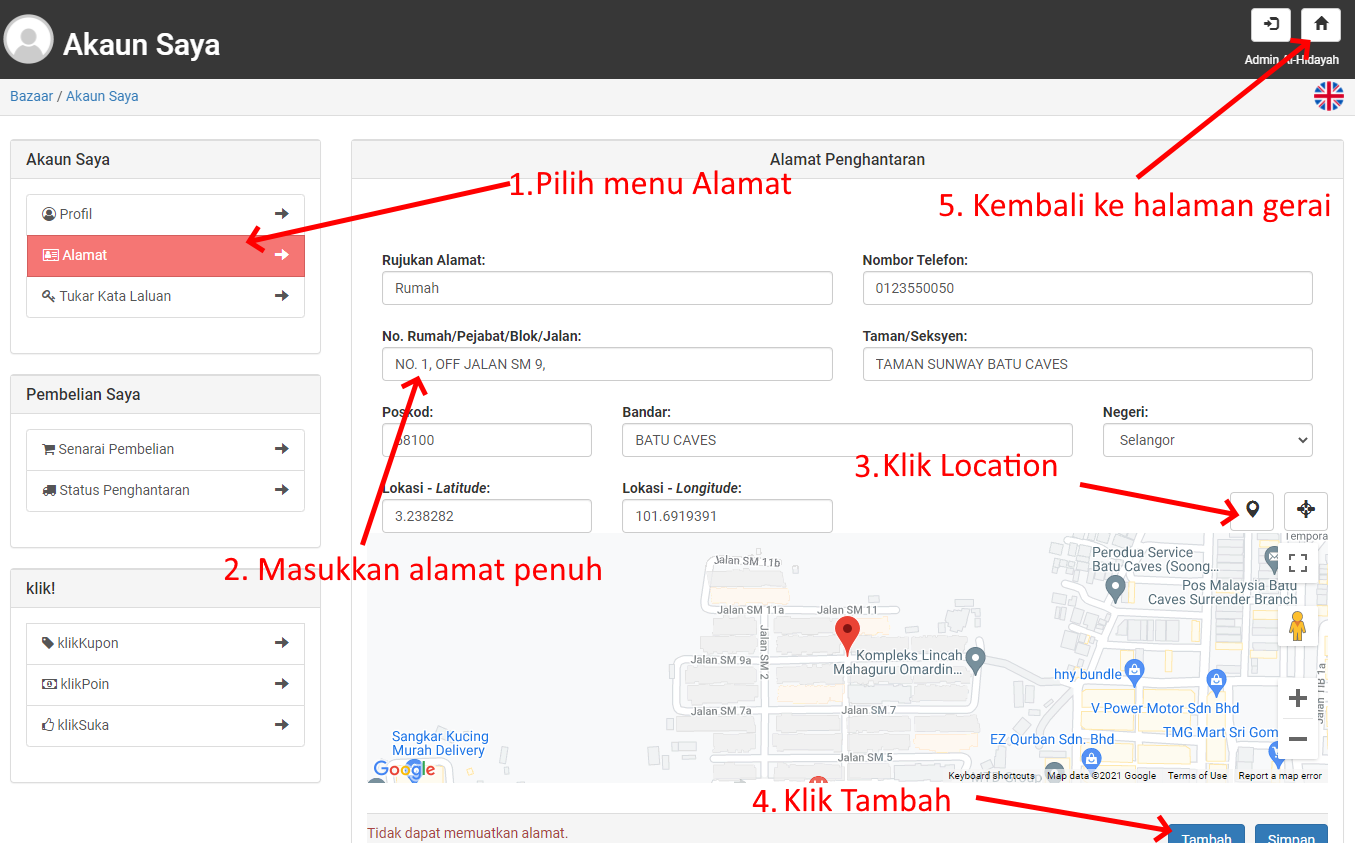The height and width of the screenshot is (843, 1355).
Task: Zoom out on the map
Action: 1297,739
